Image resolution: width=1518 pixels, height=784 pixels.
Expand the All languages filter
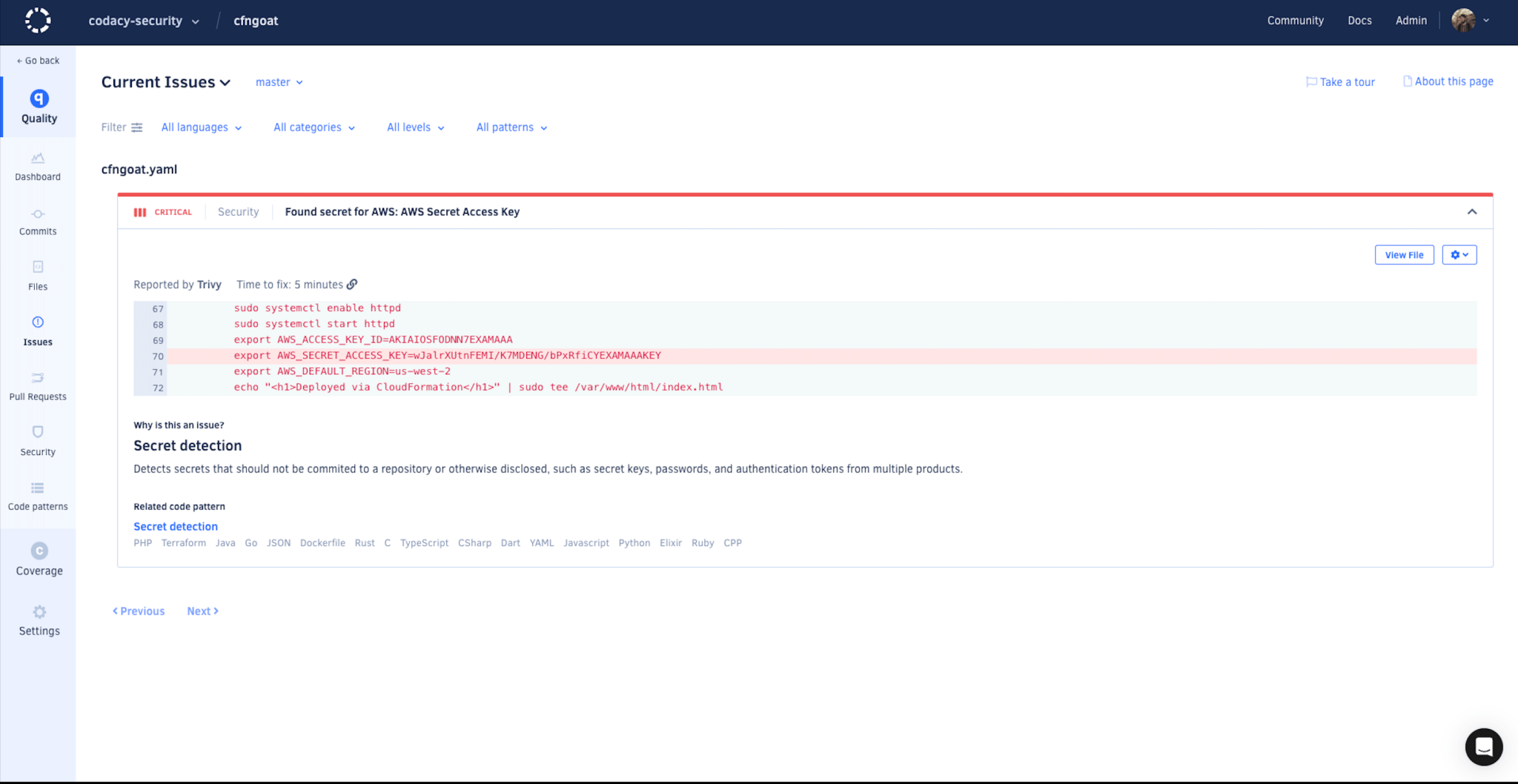pos(201,127)
